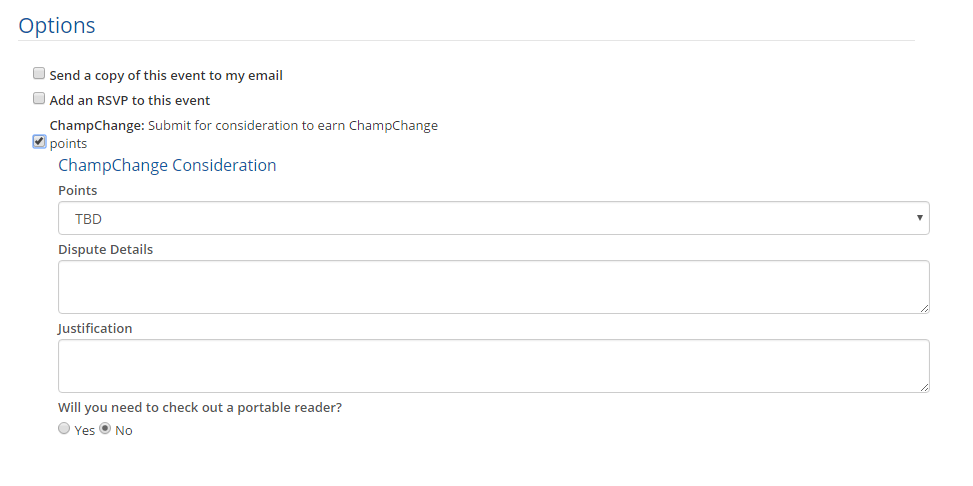The image size is (973, 486).
Task: Select the No radio button
Action: (105, 429)
